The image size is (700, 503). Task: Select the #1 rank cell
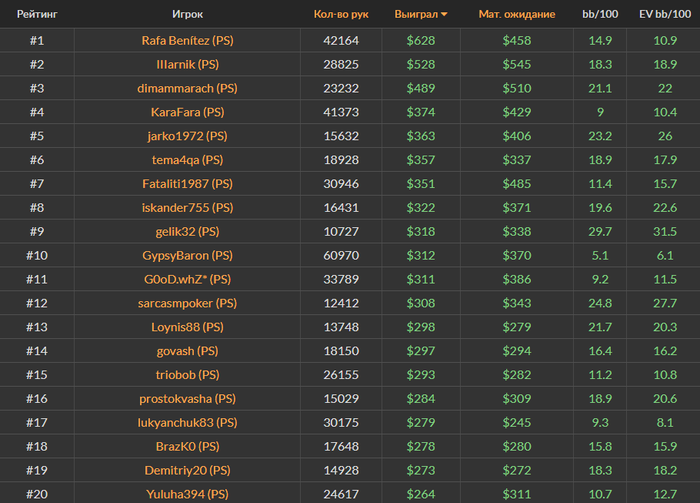click(x=37, y=41)
